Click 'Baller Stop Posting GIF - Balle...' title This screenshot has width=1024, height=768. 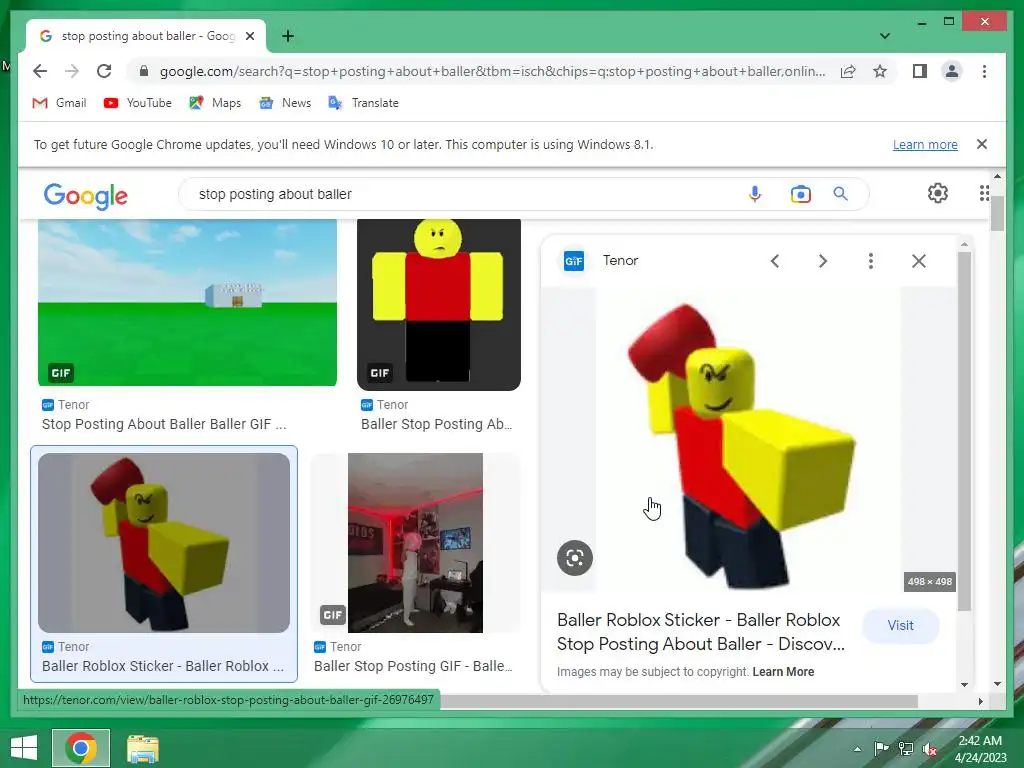click(x=413, y=666)
